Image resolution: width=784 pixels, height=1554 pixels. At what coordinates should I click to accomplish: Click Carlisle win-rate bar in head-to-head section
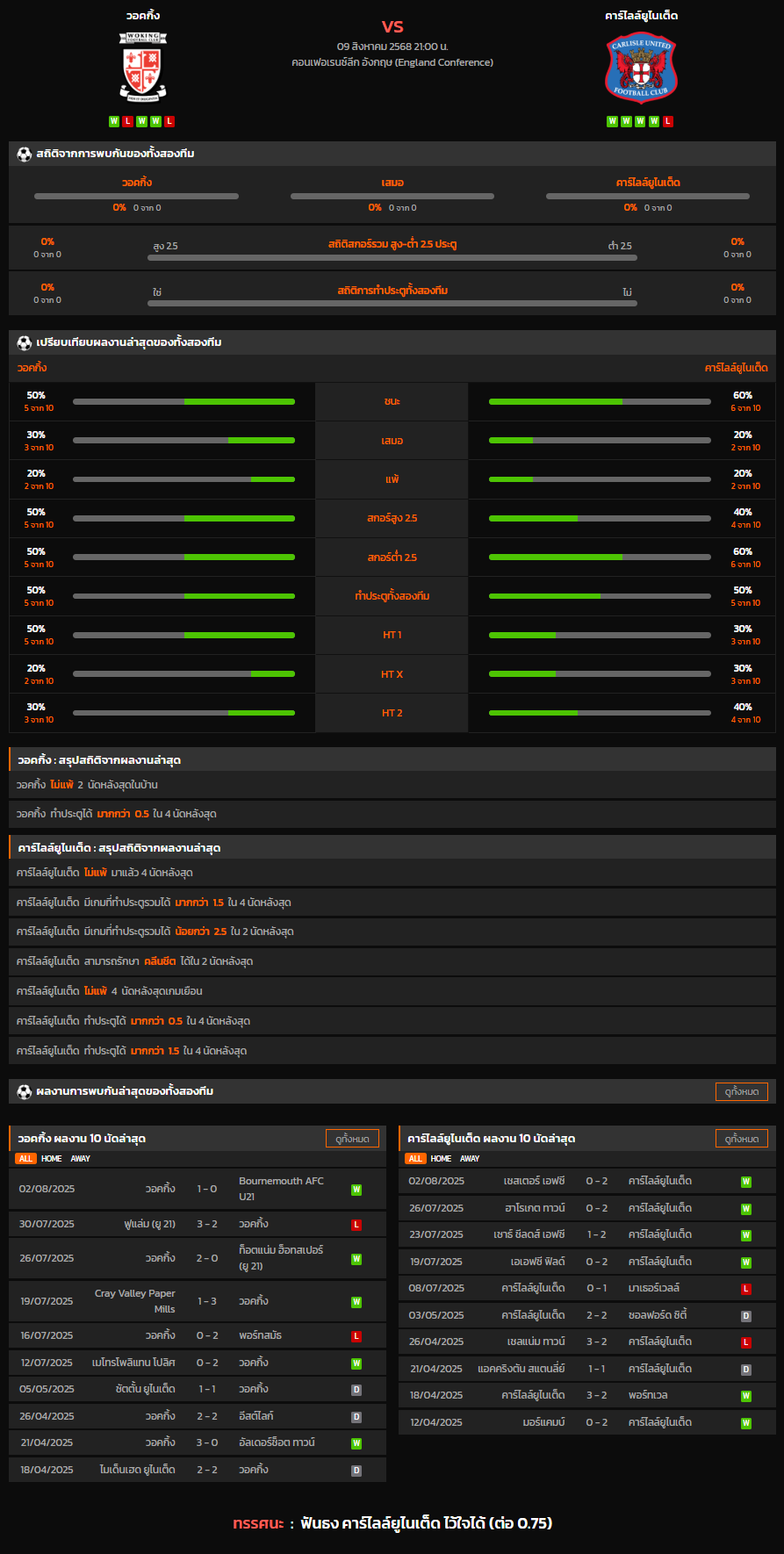click(648, 197)
